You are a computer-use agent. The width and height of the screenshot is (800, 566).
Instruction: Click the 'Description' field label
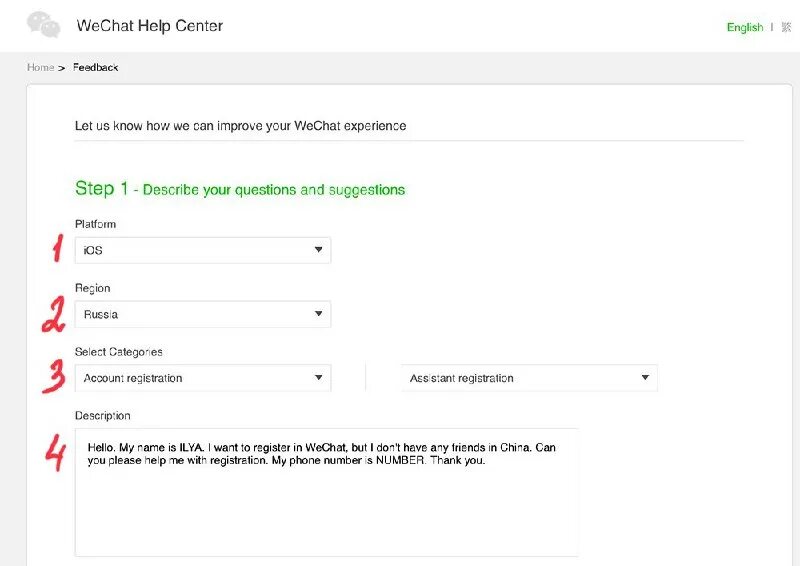[x=103, y=415]
